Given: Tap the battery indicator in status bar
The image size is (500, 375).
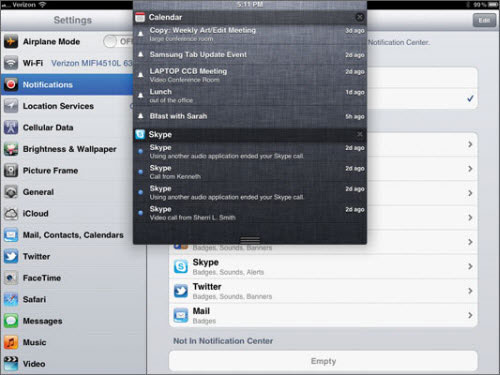Looking at the screenshot, I should [x=492, y=4].
